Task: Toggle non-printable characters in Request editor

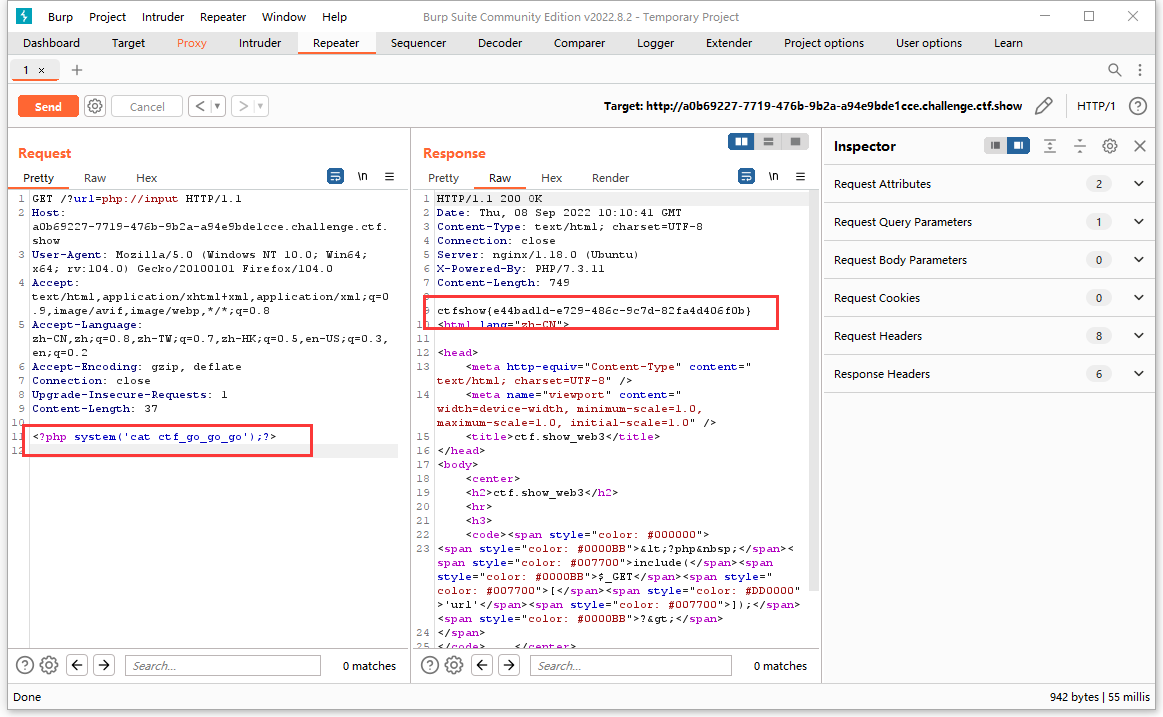Action: click(x=363, y=176)
